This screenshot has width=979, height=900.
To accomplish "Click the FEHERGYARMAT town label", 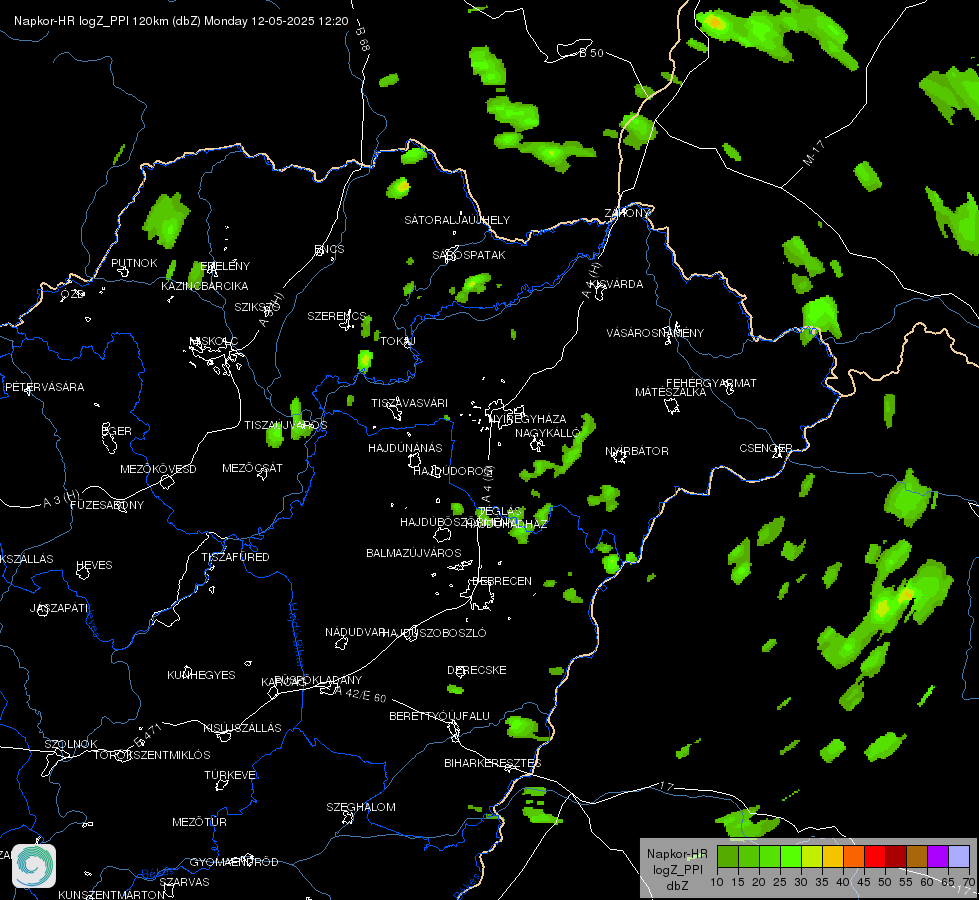I will pyautogui.click(x=711, y=383).
